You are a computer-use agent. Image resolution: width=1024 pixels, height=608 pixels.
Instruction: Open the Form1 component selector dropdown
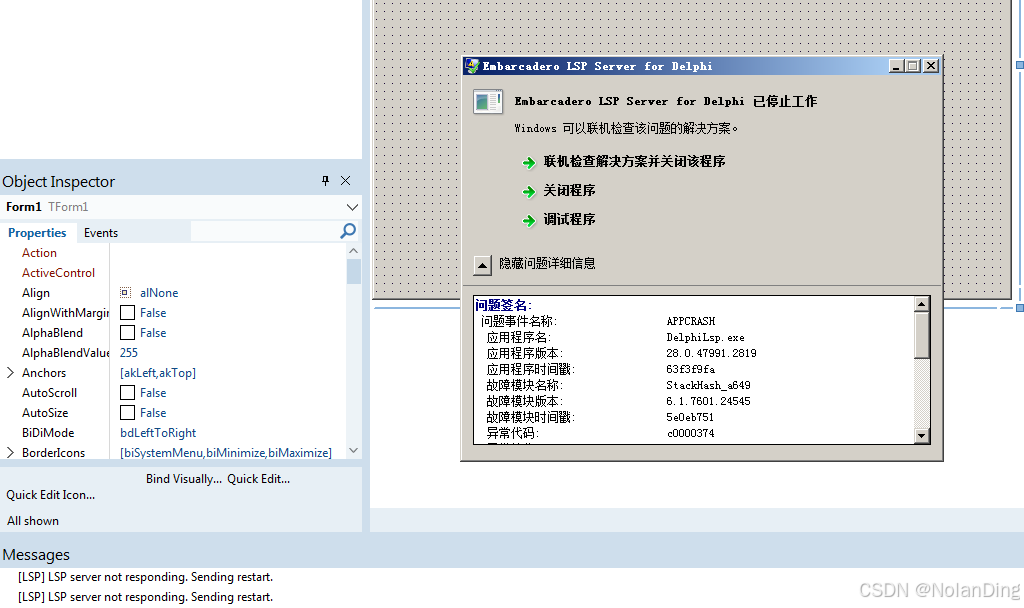click(352, 207)
